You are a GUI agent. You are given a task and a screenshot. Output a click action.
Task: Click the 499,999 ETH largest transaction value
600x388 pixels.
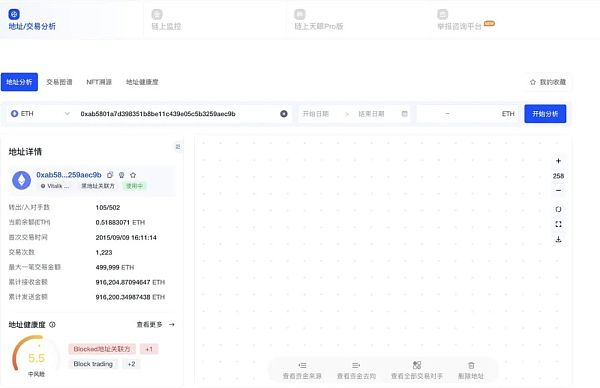(115, 267)
